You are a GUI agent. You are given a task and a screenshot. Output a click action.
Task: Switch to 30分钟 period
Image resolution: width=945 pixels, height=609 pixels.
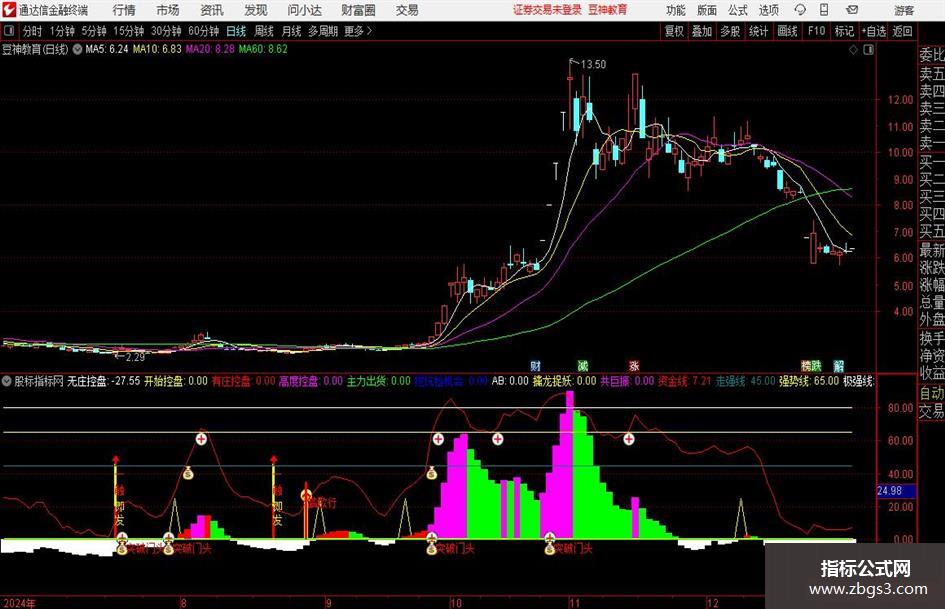(x=166, y=31)
